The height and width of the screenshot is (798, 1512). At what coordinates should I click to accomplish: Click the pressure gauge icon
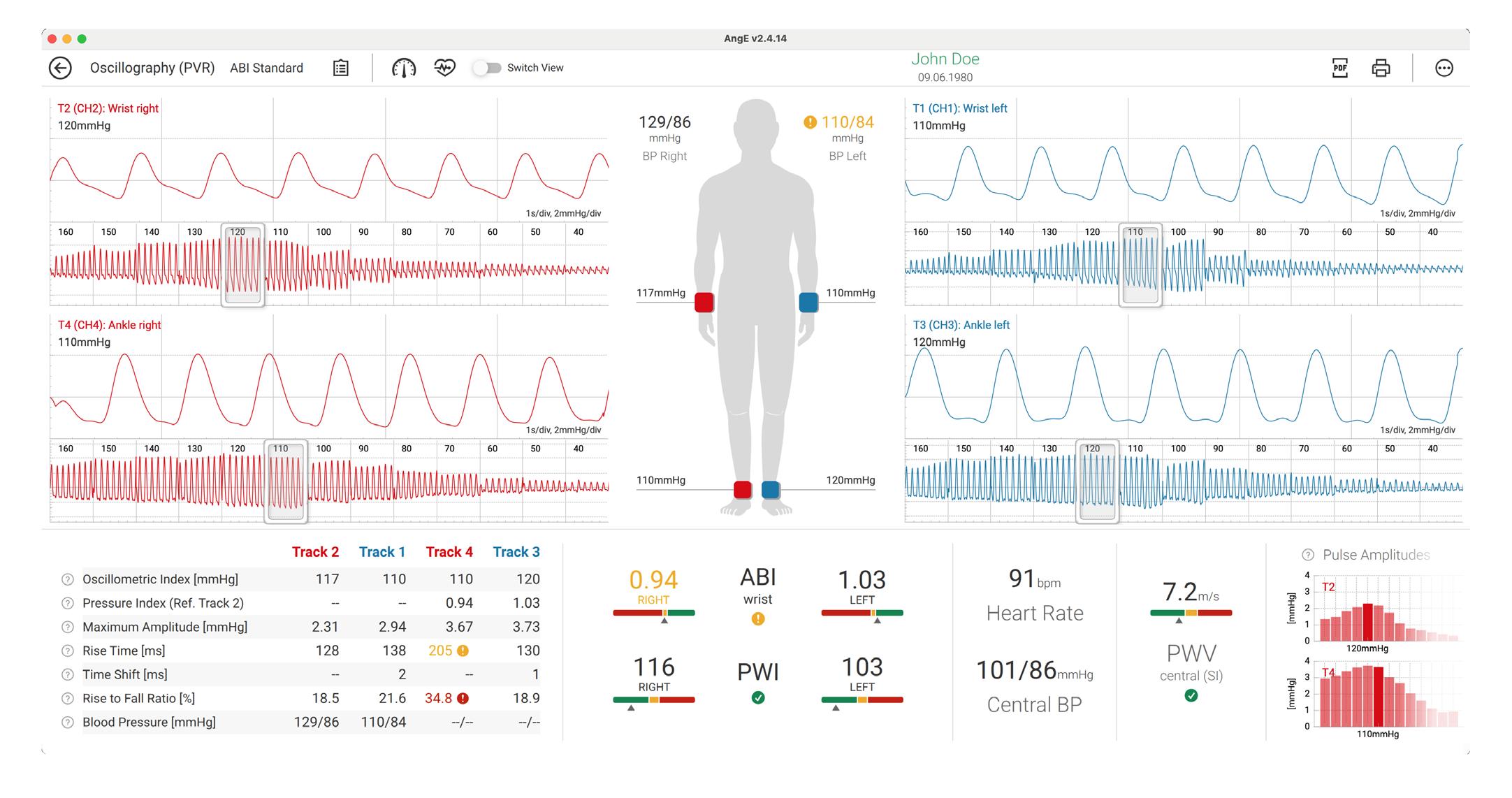click(x=404, y=68)
